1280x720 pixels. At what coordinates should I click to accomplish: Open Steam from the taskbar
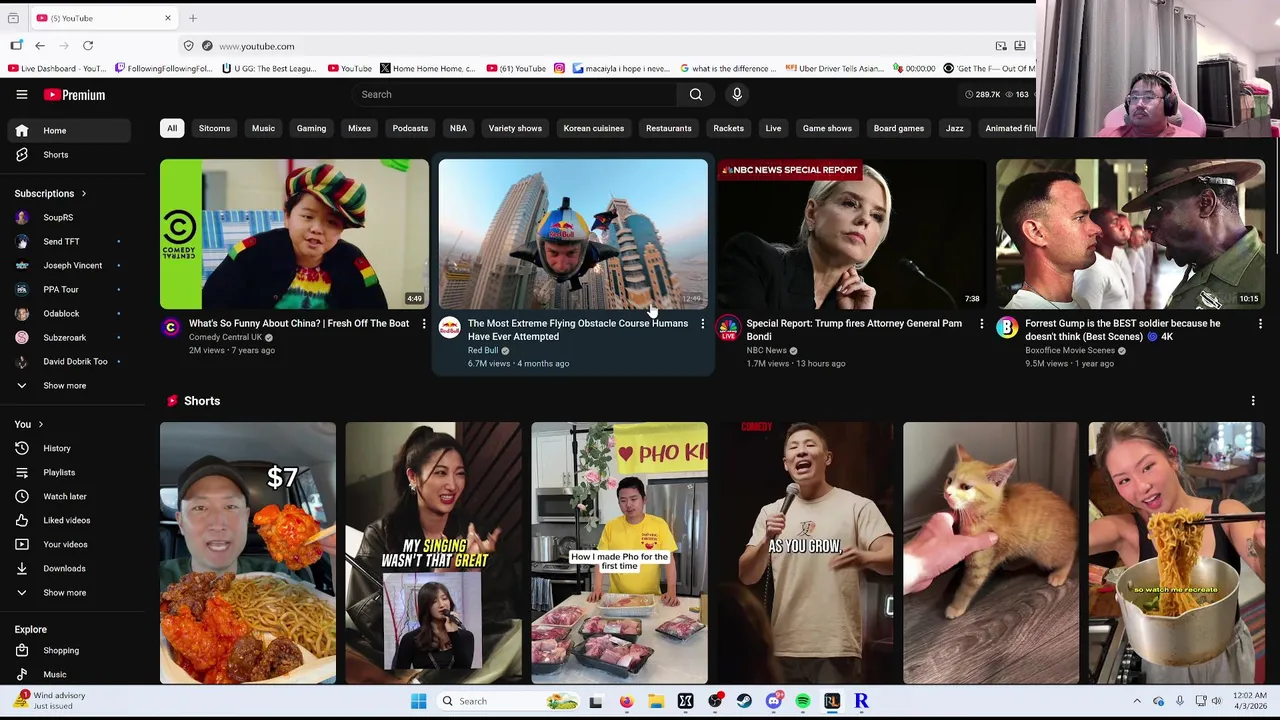point(744,701)
